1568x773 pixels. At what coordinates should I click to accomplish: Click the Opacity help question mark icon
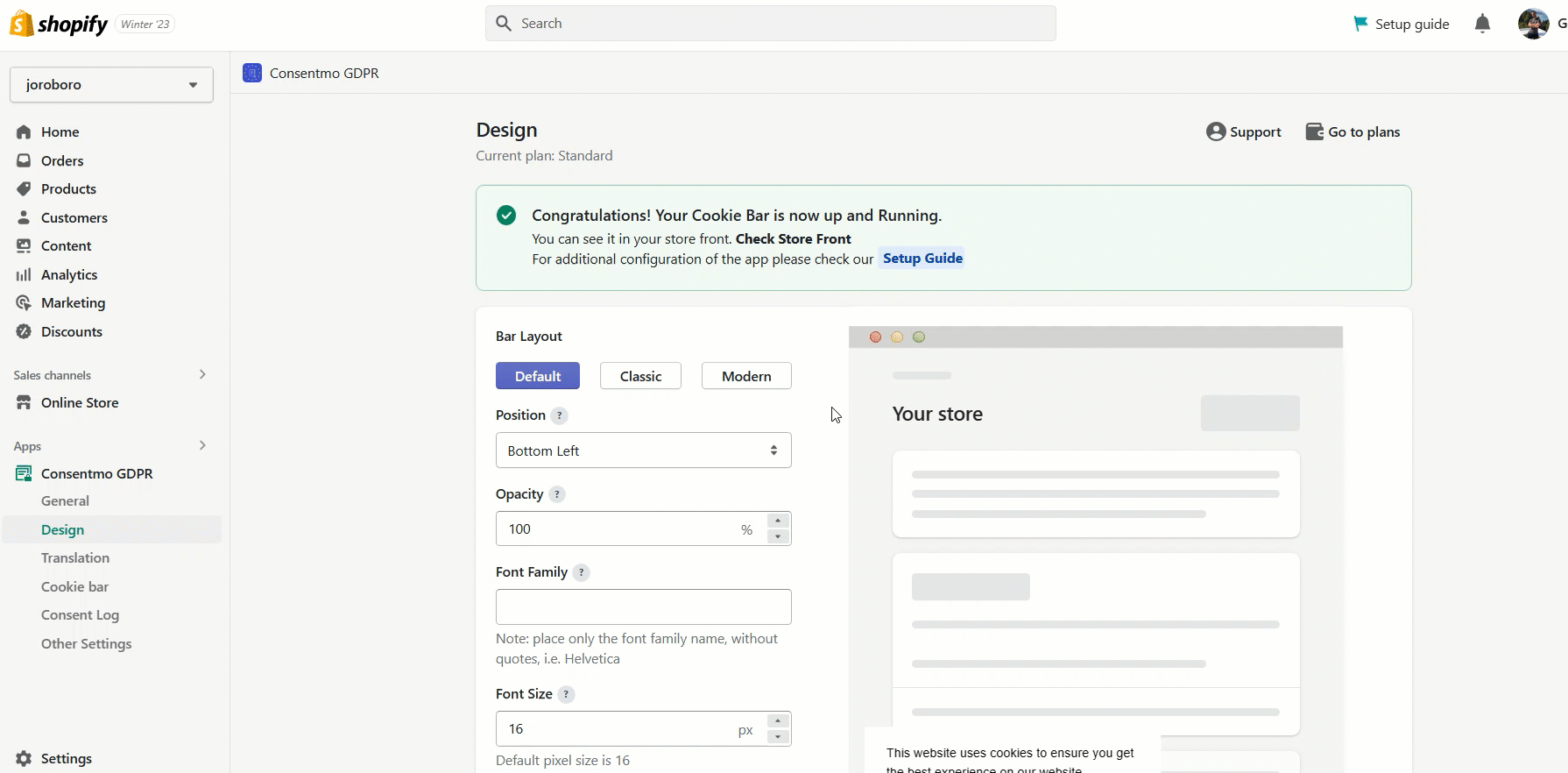(x=557, y=494)
